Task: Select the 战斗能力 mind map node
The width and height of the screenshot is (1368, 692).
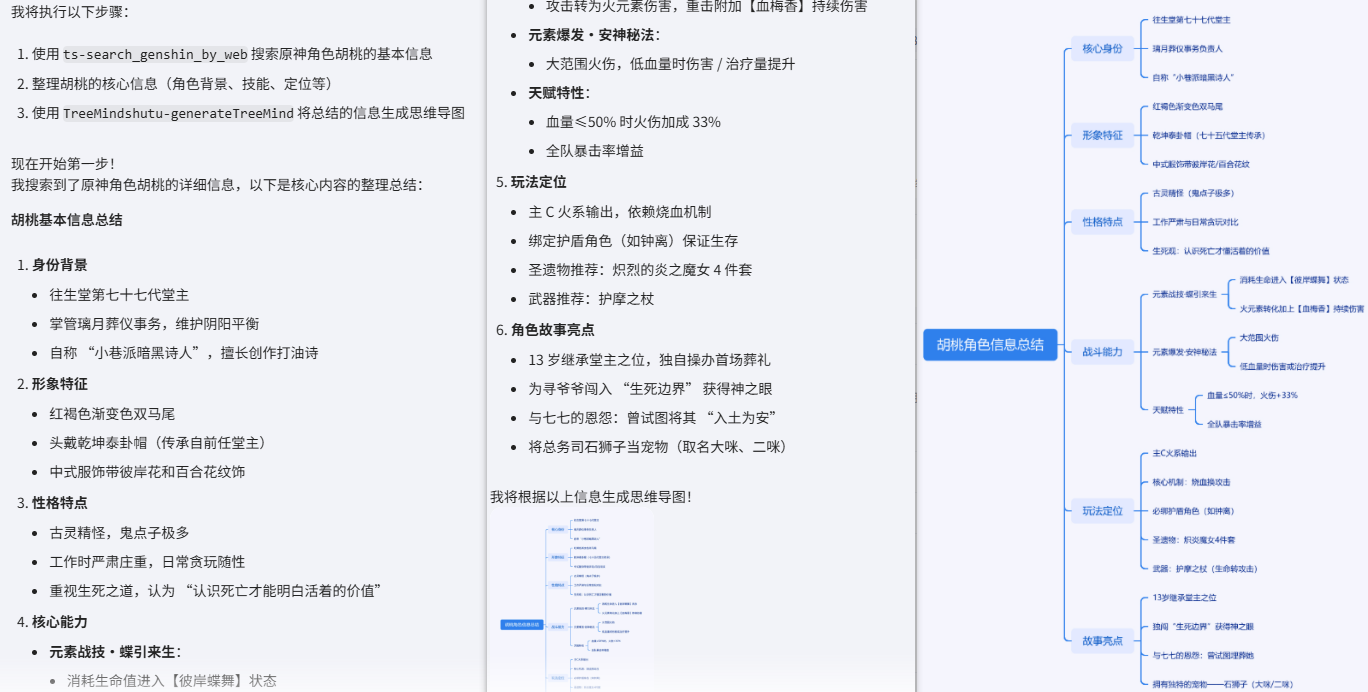Action: [x=1102, y=352]
